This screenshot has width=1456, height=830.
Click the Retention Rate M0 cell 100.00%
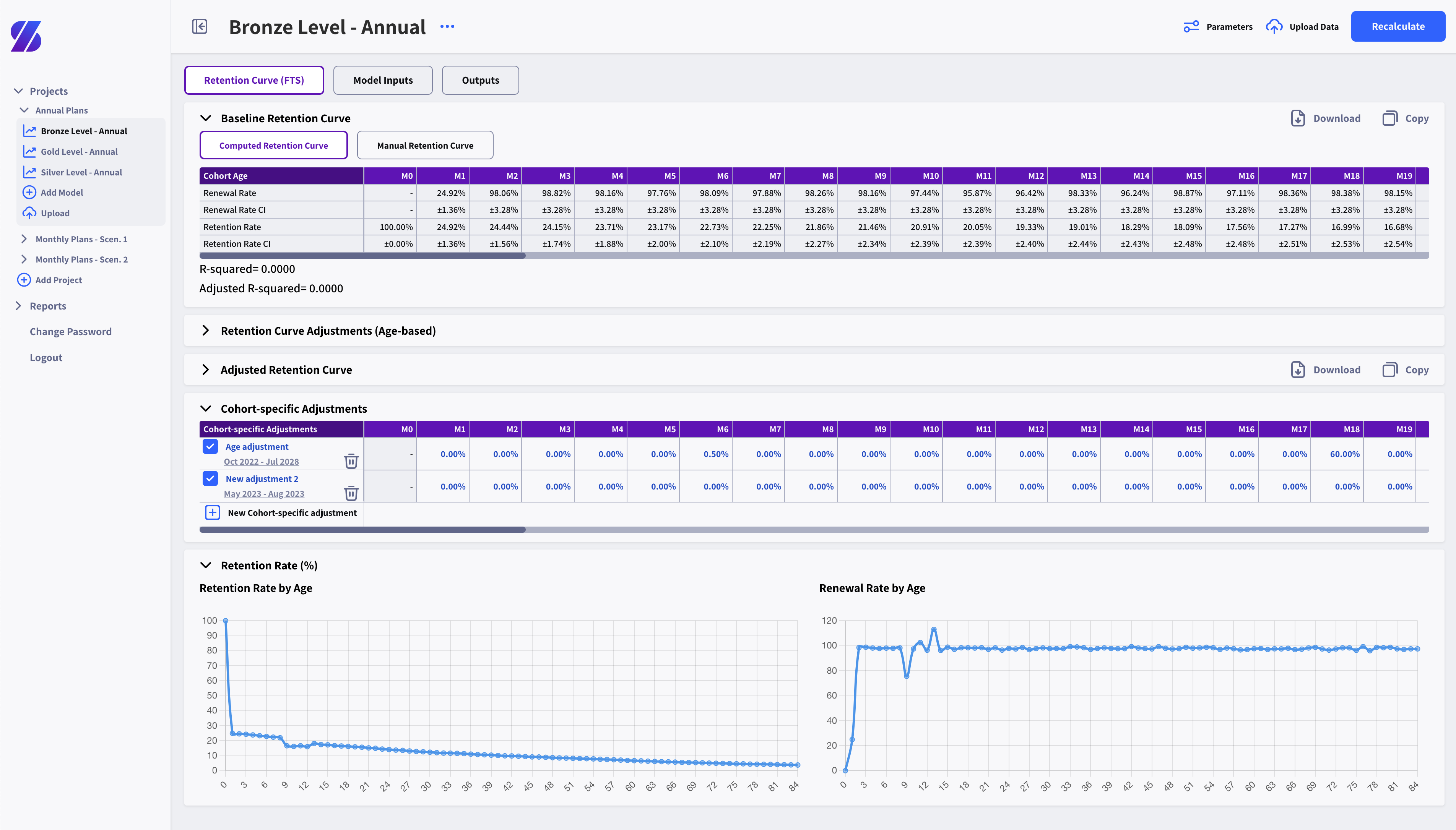click(x=390, y=226)
